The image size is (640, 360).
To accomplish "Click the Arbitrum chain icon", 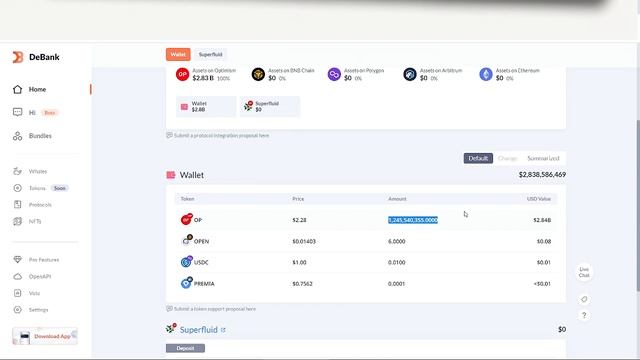I will point(410,74).
